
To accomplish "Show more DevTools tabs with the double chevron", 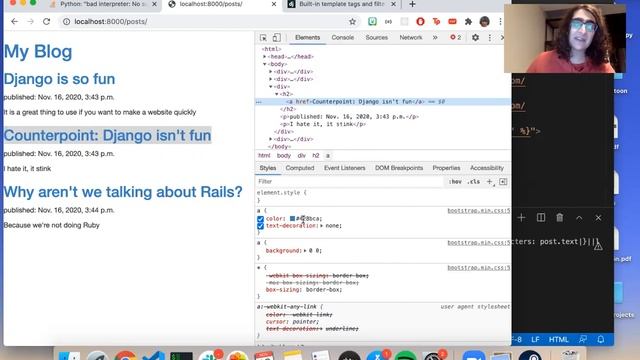I will (435, 38).
